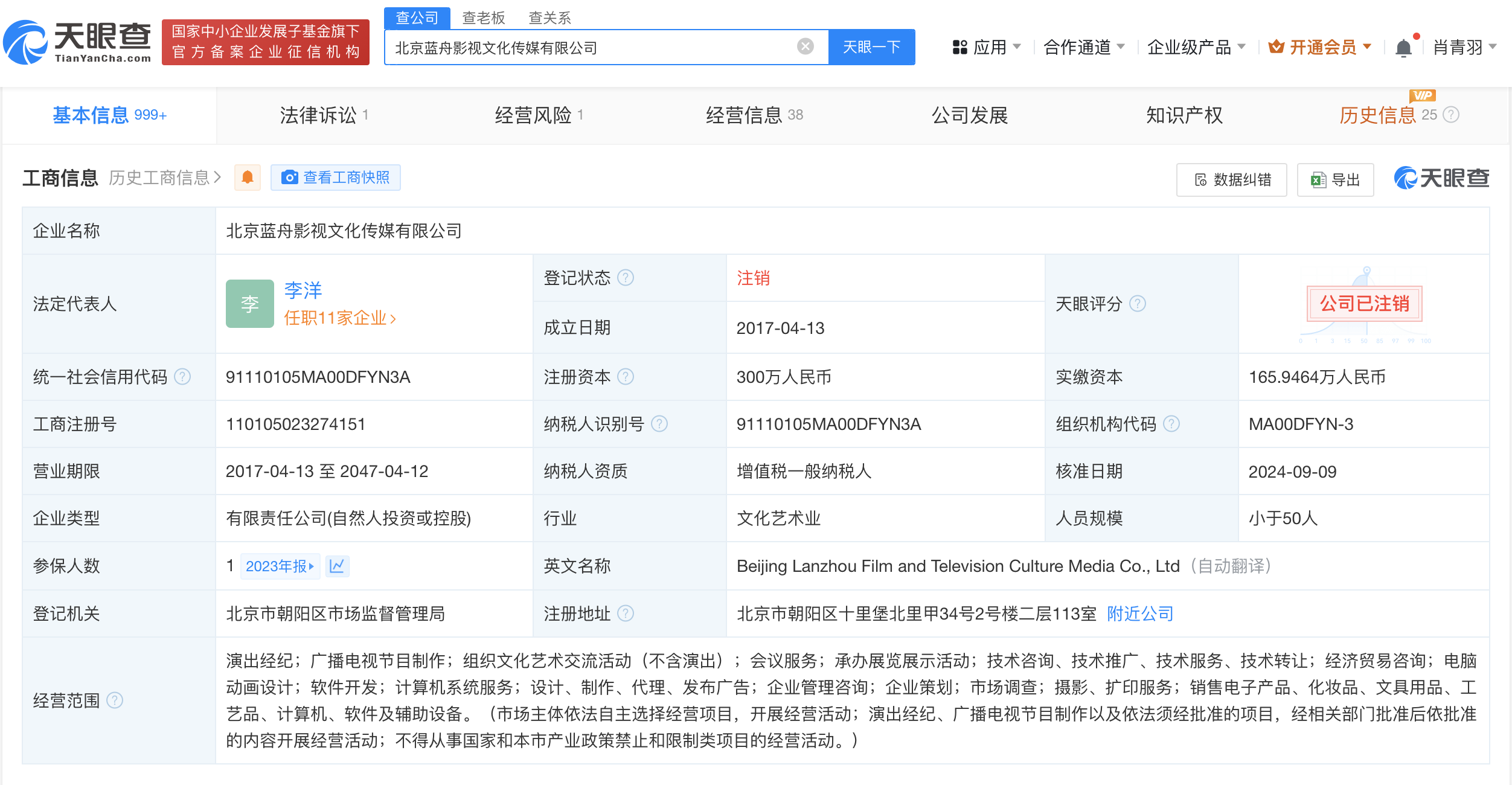Click the 公司已注销 stamp badge
1512x785 pixels.
click(1364, 304)
